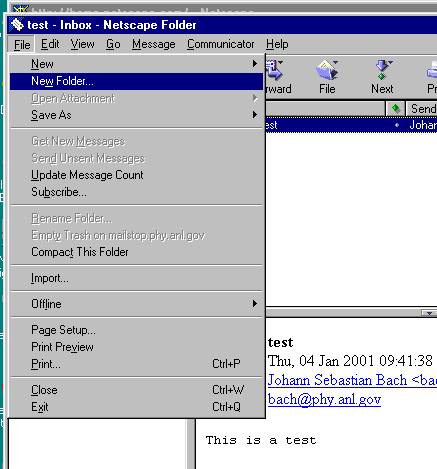This screenshot has height=469, width=437.
Task: Toggle the unread diamond on test message
Action: pos(397,125)
